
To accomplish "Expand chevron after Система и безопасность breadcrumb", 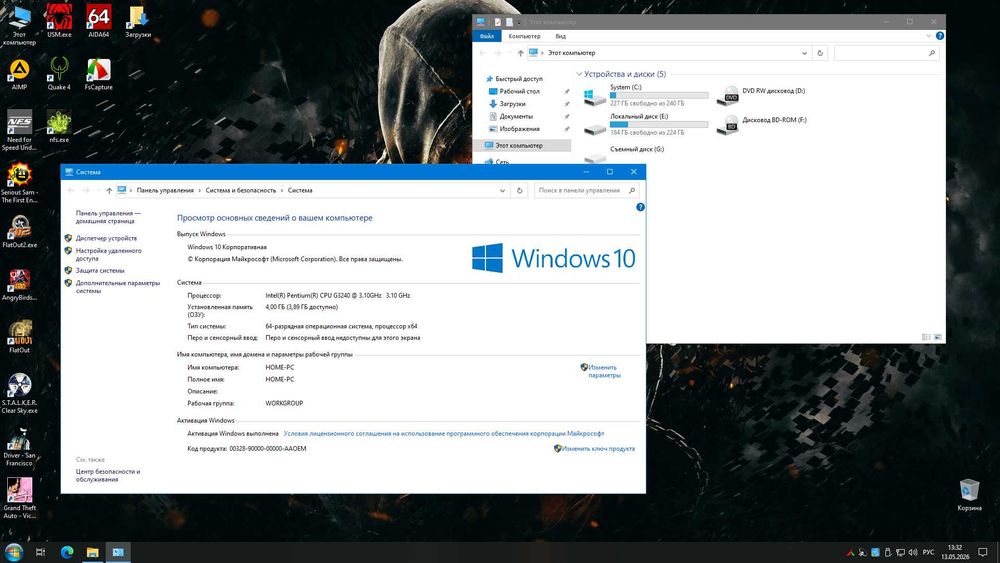I will coord(281,190).
